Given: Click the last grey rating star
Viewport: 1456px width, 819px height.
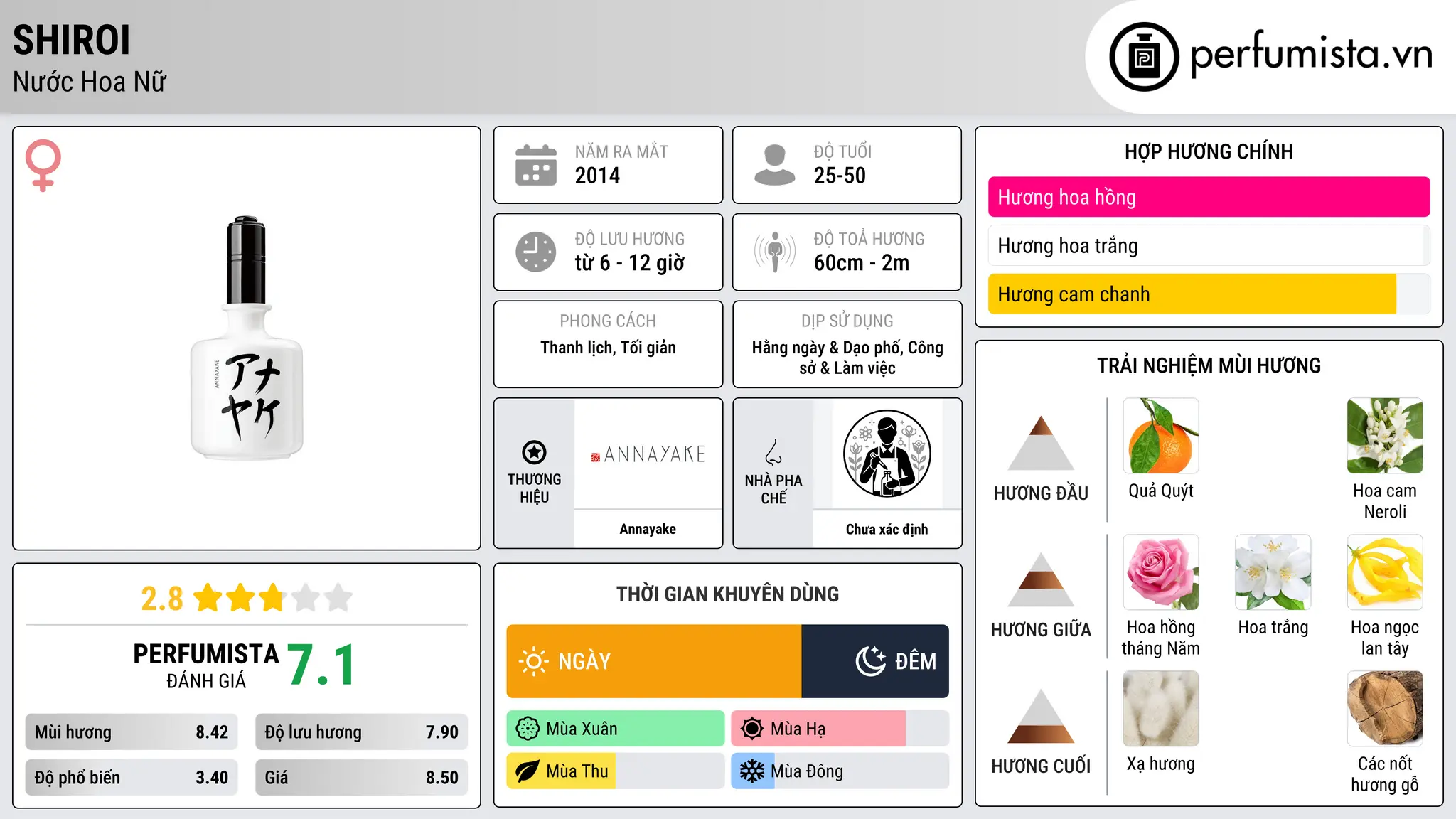Looking at the screenshot, I should click(338, 598).
